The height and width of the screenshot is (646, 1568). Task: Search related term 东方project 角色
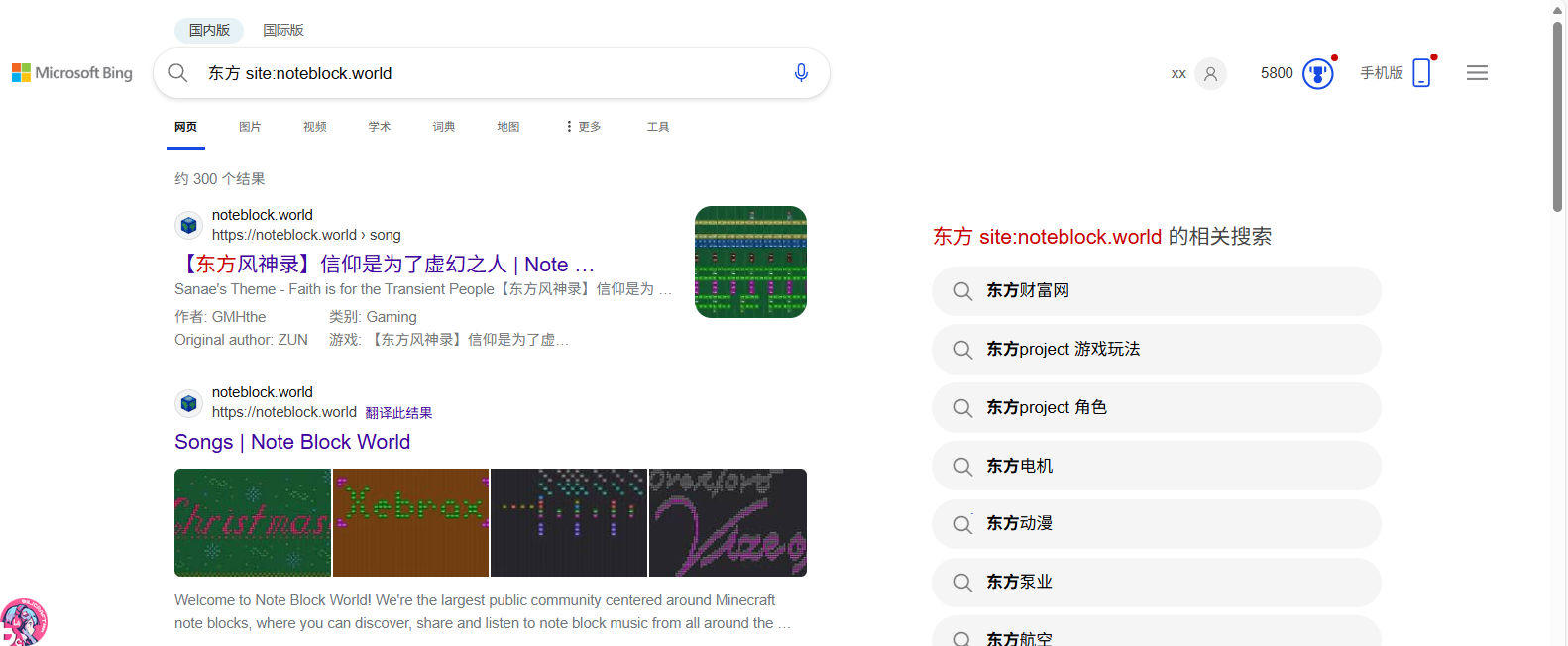tap(1156, 408)
